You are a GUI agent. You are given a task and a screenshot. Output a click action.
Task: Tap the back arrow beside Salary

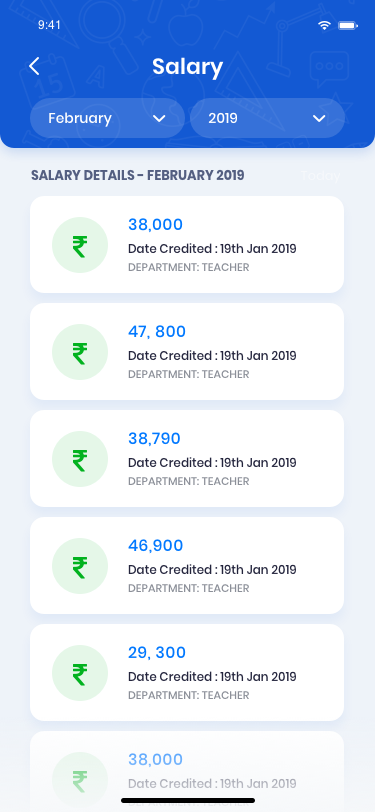34,66
